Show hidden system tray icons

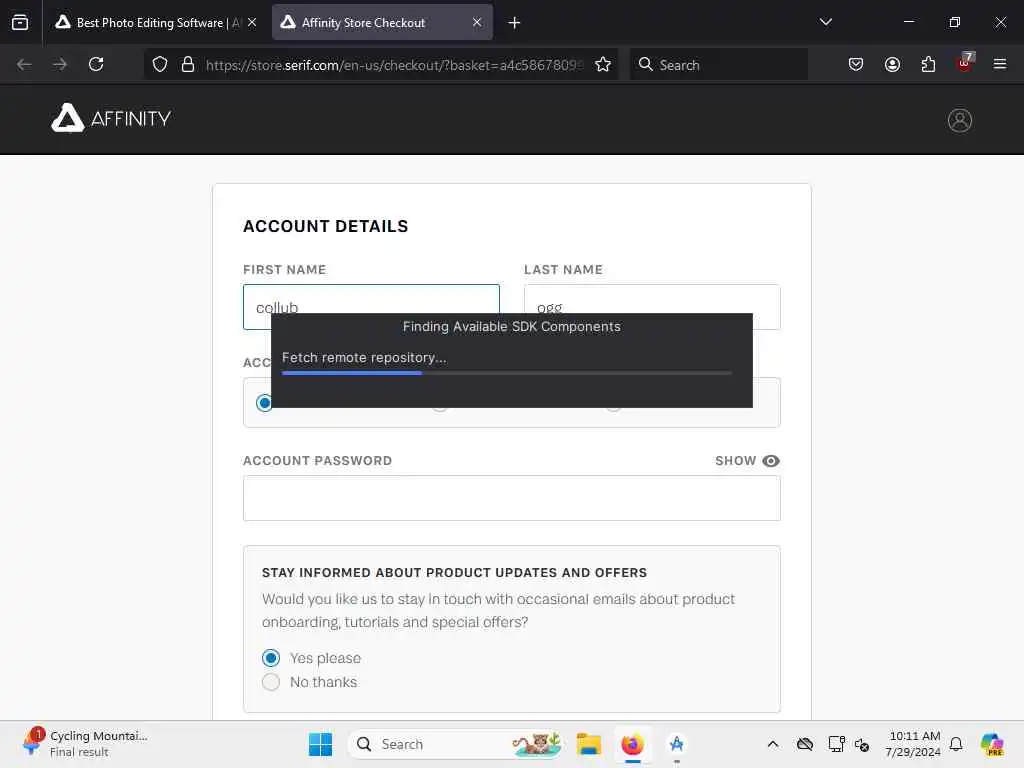773,744
